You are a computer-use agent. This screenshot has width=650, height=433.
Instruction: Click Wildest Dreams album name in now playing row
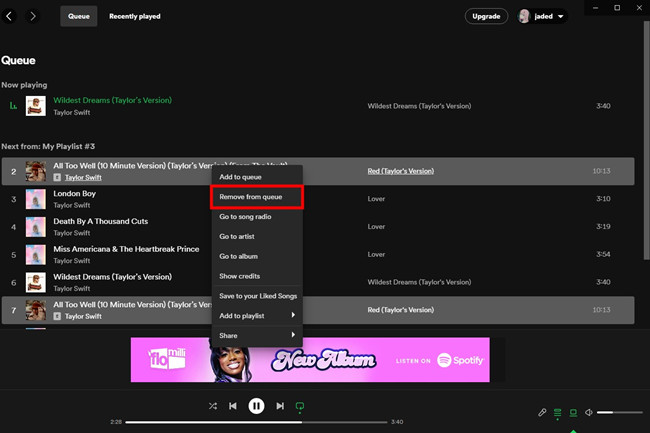(x=419, y=106)
